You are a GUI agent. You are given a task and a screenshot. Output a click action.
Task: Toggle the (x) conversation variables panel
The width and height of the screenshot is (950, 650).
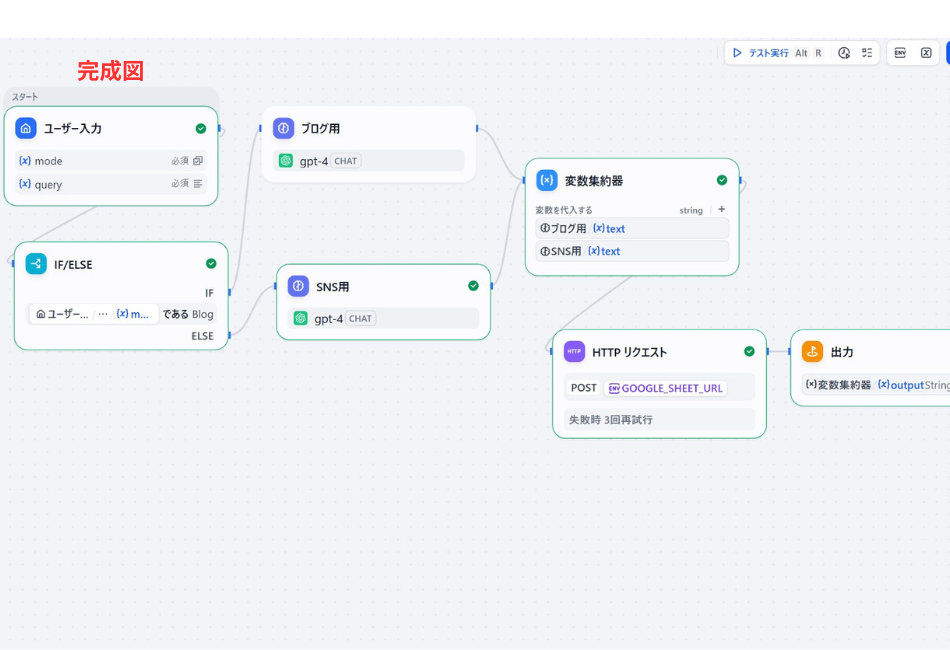[x=925, y=52]
